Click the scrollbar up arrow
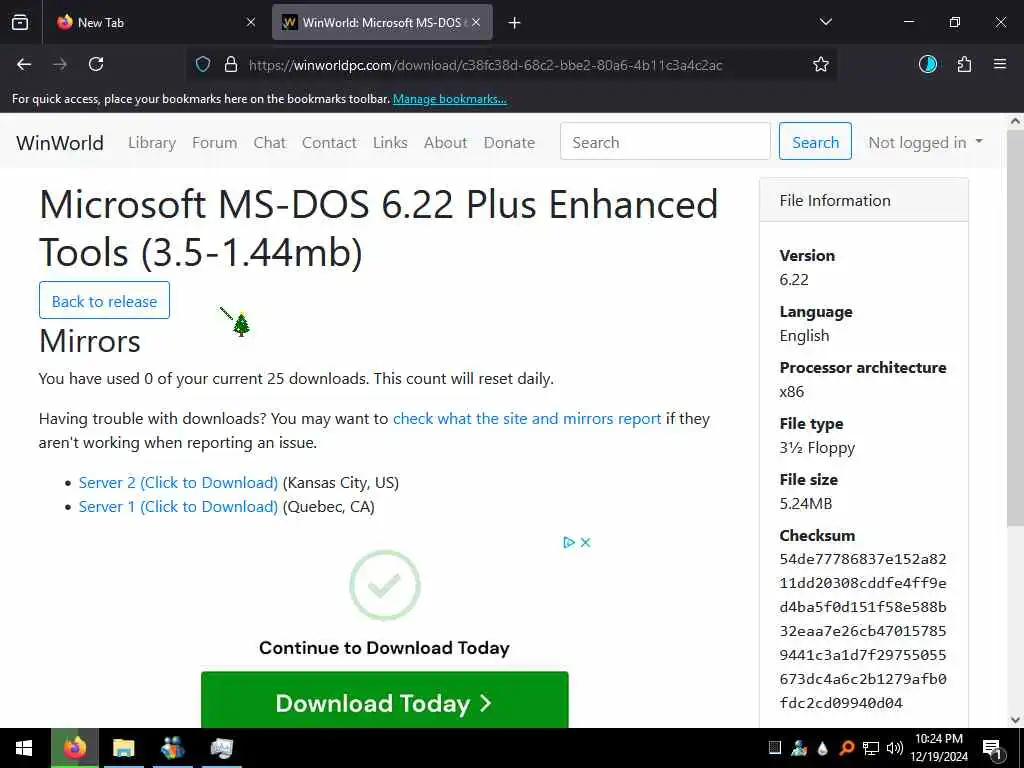Viewport: 1024px width, 768px height. pos(1016,121)
